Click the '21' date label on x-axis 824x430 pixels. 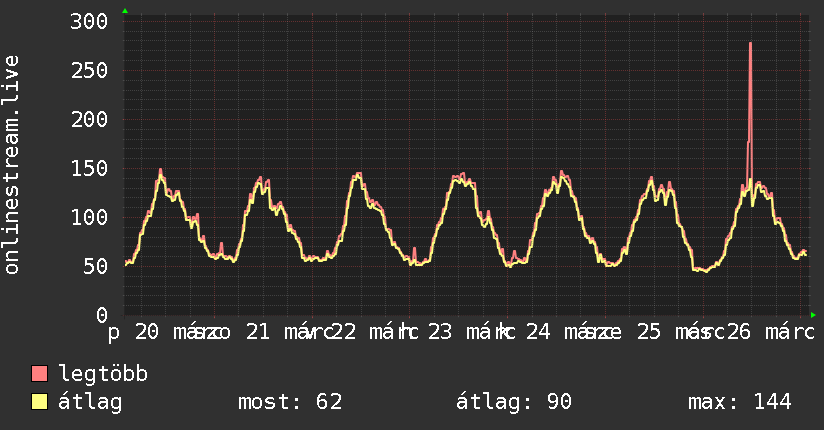[258, 332]
